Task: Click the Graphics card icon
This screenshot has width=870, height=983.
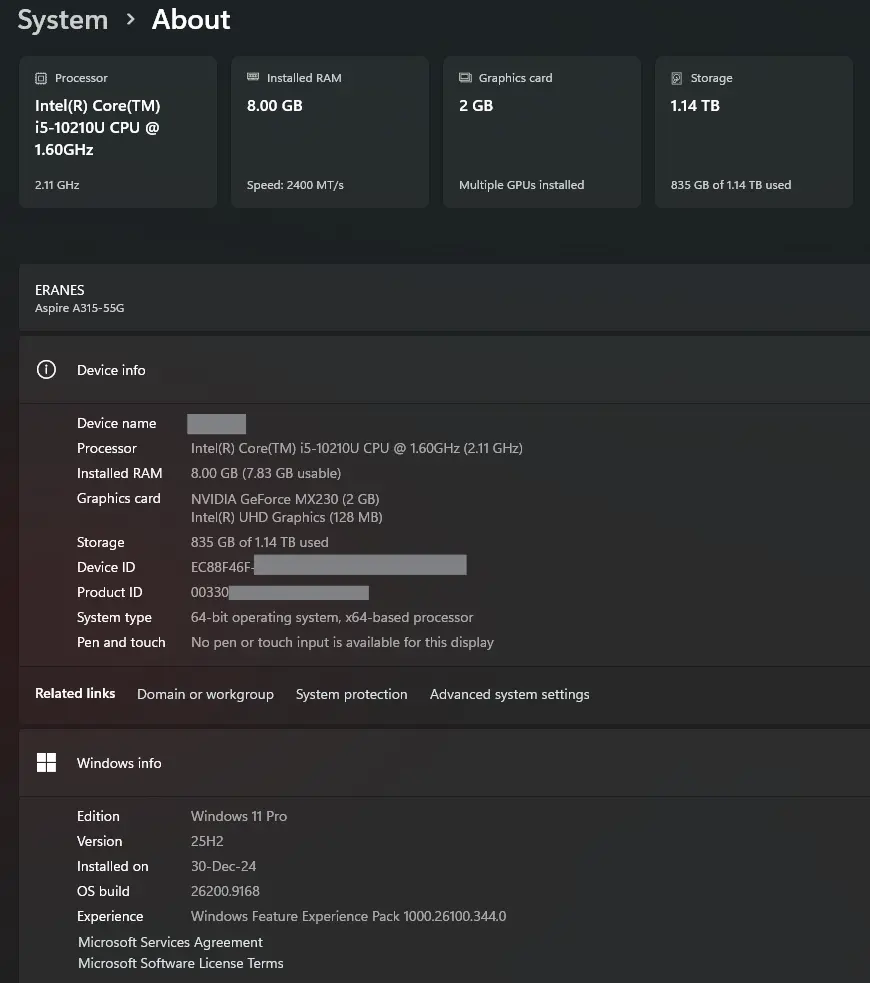Action: pyautogui.click(x=465, y=78)
